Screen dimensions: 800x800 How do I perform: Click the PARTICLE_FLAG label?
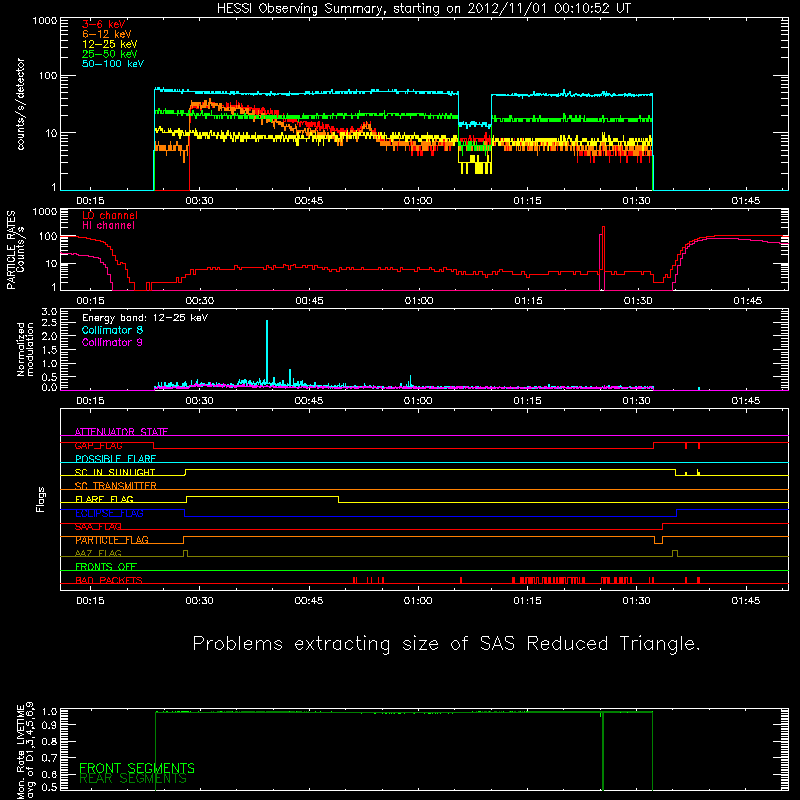pyautogui.click(x=112, y=540)
